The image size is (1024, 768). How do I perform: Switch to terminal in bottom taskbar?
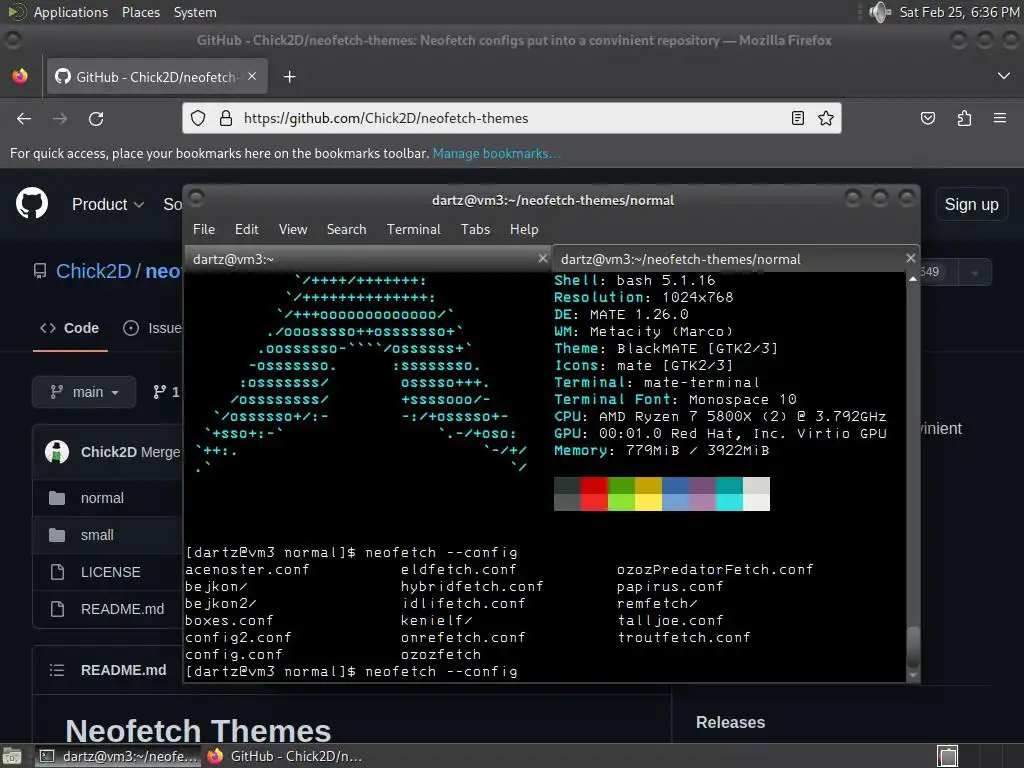click(x=118, y=756)
